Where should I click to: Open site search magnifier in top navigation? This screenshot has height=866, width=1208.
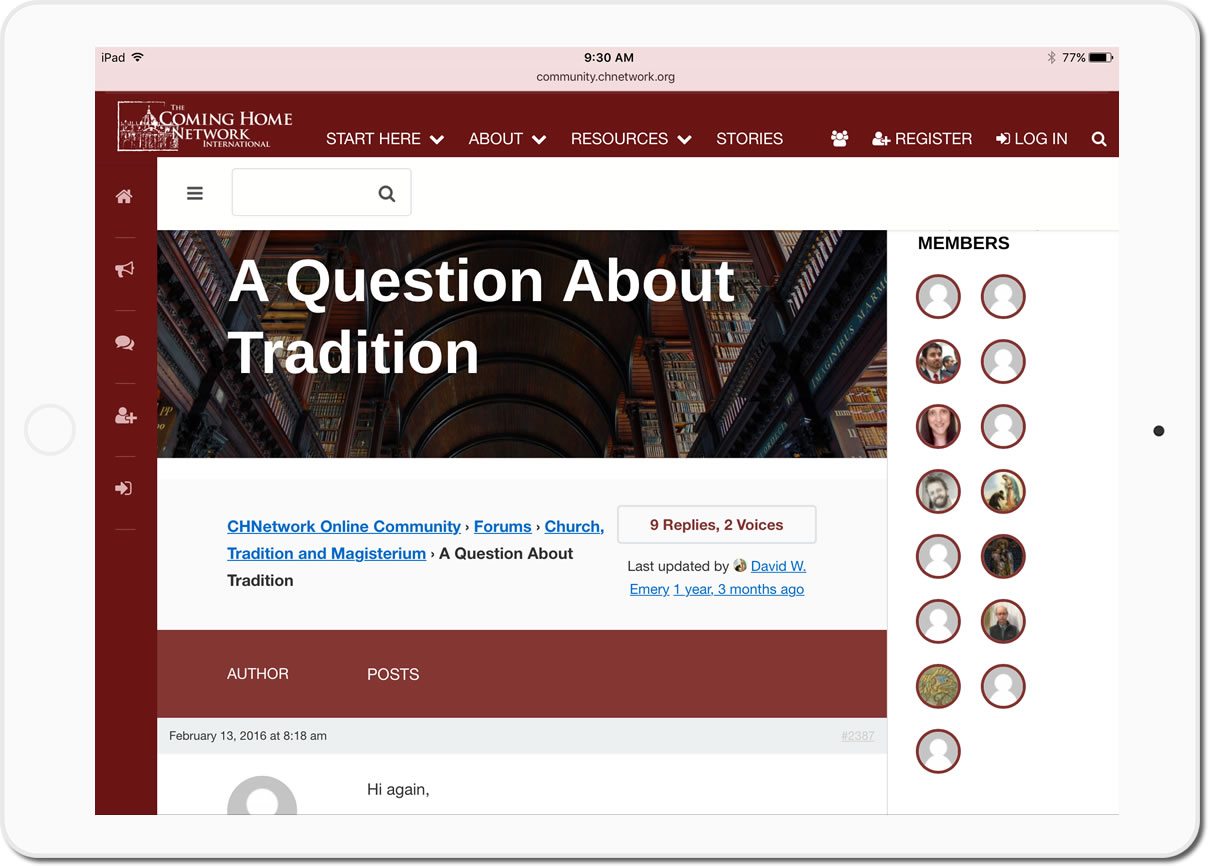[1099, 139]
